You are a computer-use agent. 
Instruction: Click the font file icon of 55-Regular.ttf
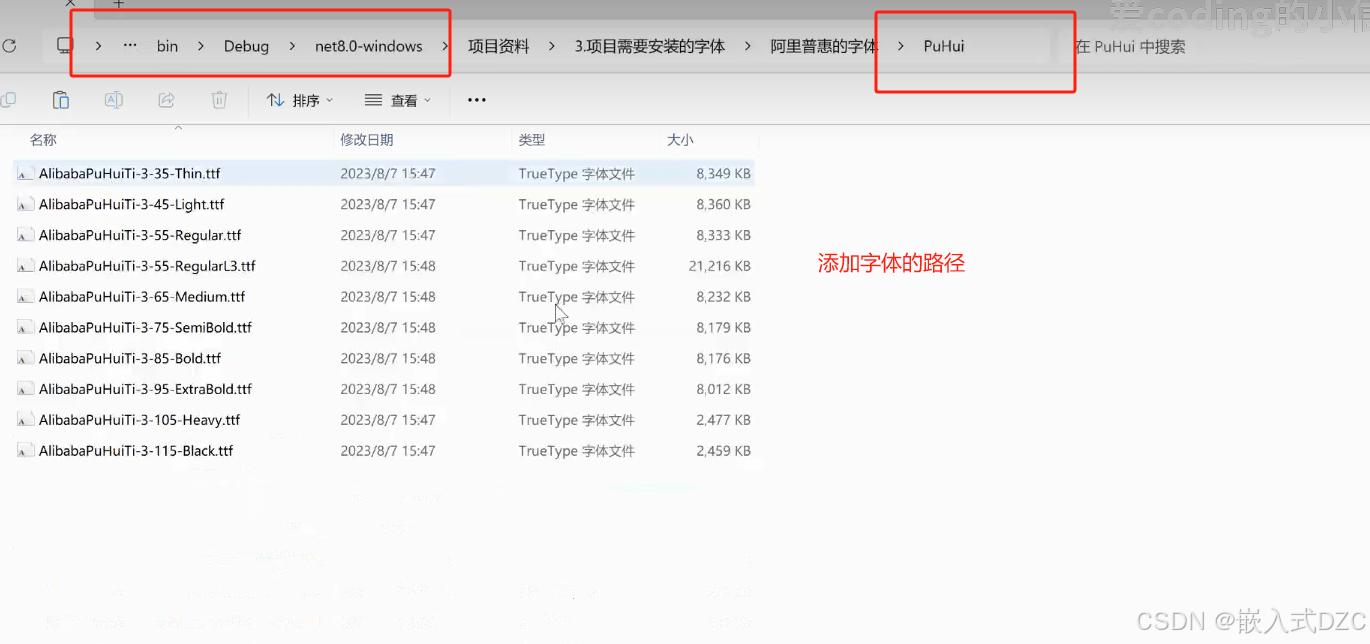(x=26, y=235)
